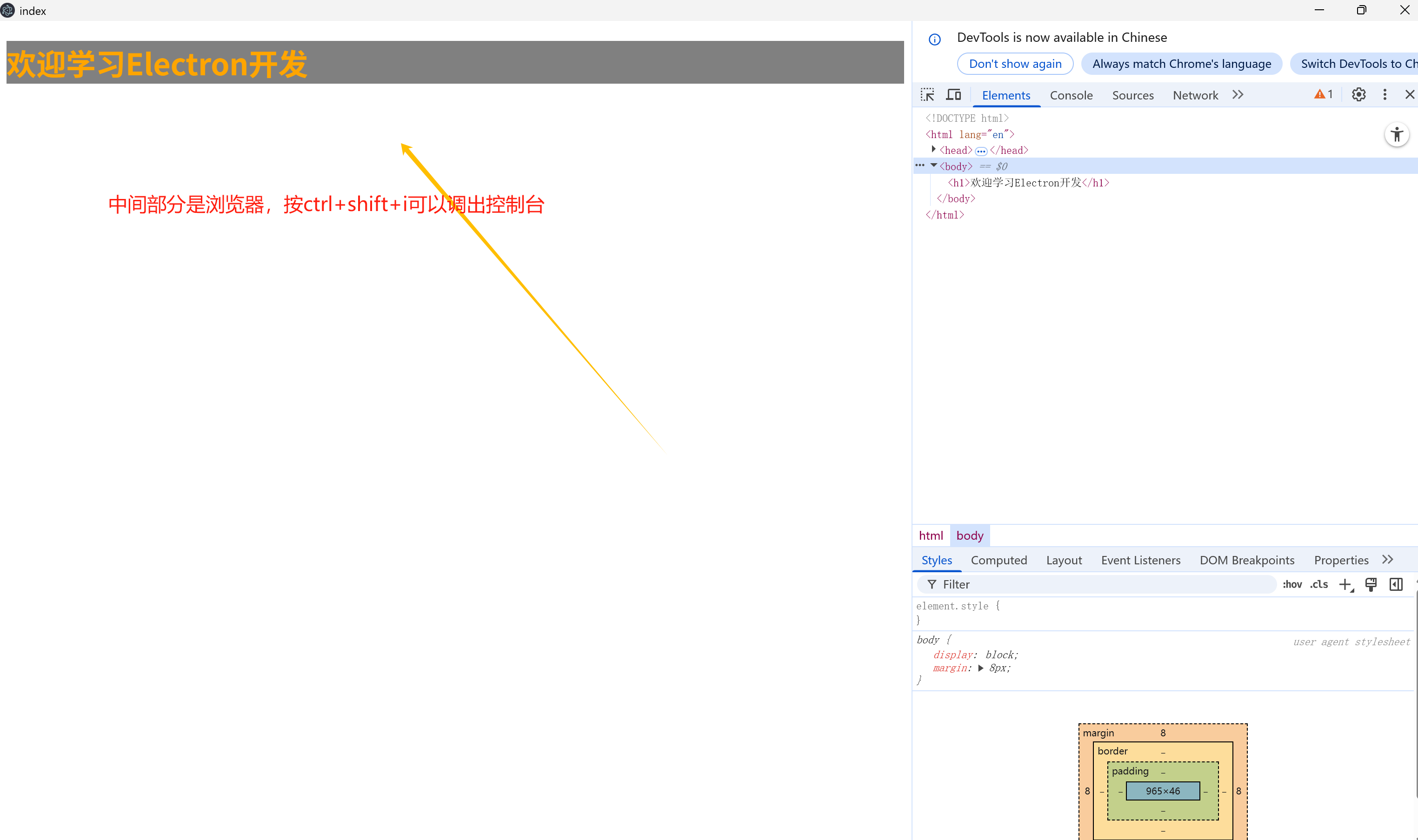Expand the margin shorthand property triangle

pos(980,668)
